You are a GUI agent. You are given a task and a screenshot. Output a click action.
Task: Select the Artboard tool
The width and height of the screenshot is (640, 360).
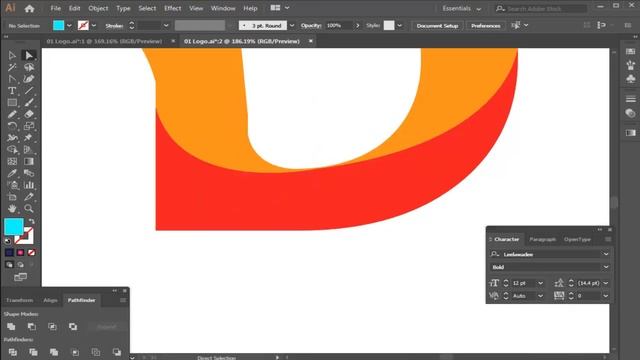(x=12, y=197)
